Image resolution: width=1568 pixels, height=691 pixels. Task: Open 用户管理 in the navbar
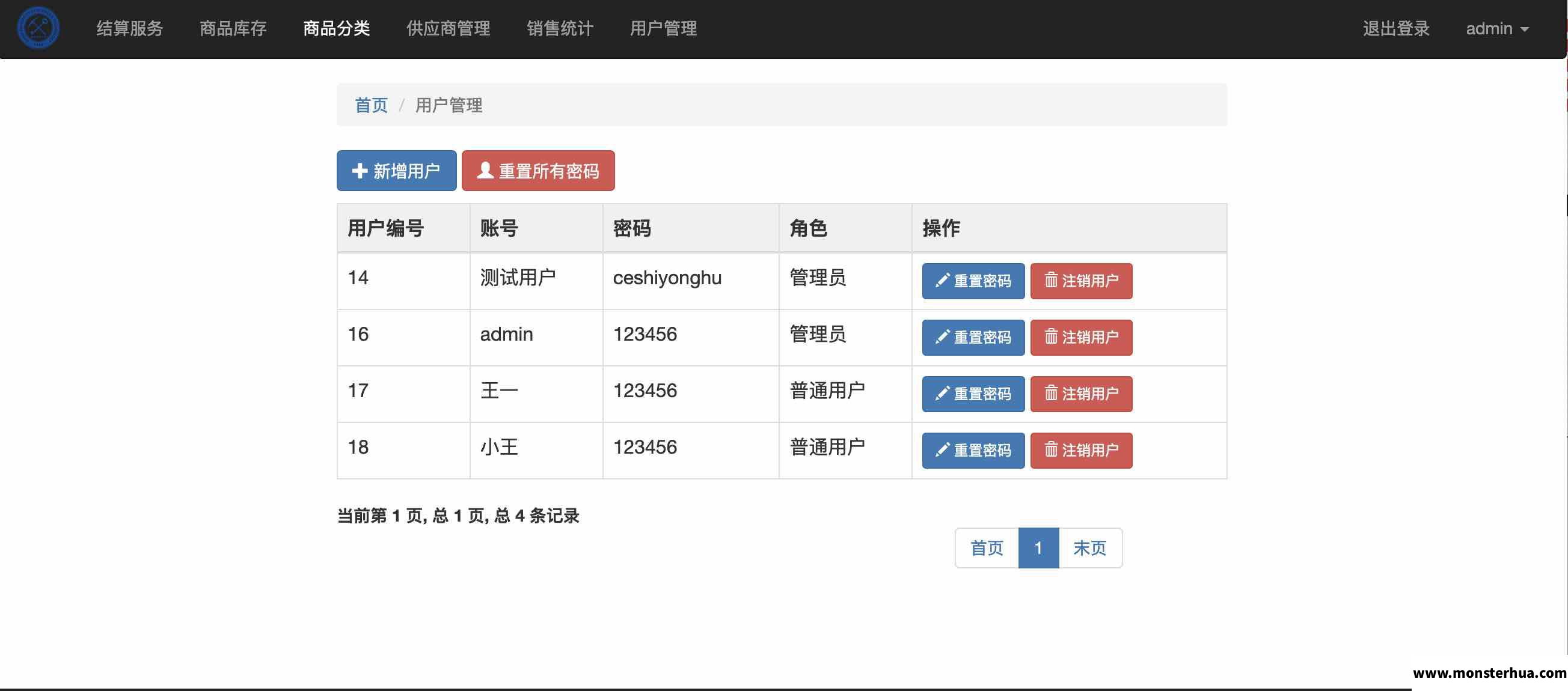coord(664,29)
